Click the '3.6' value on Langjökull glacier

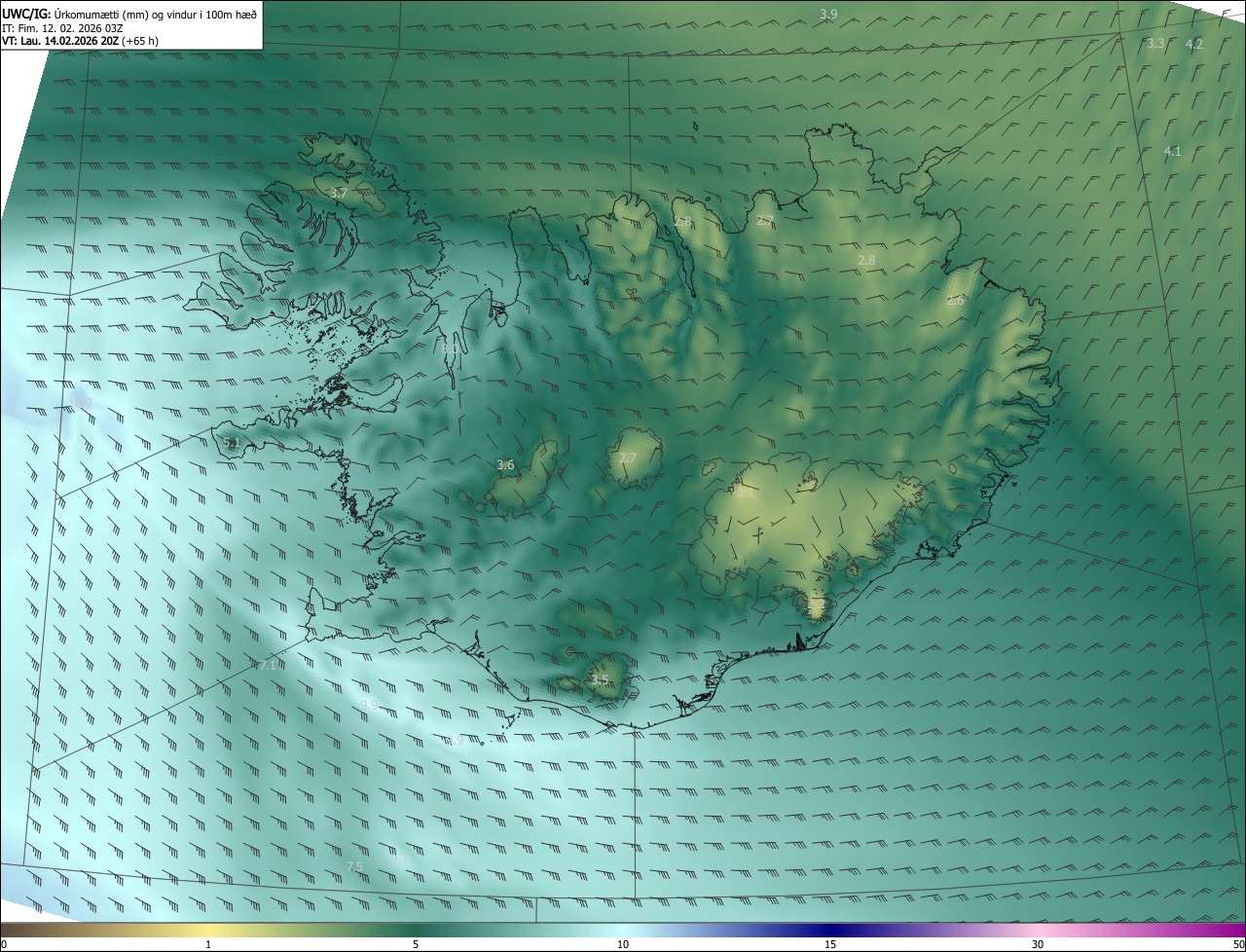click(505, 464)
